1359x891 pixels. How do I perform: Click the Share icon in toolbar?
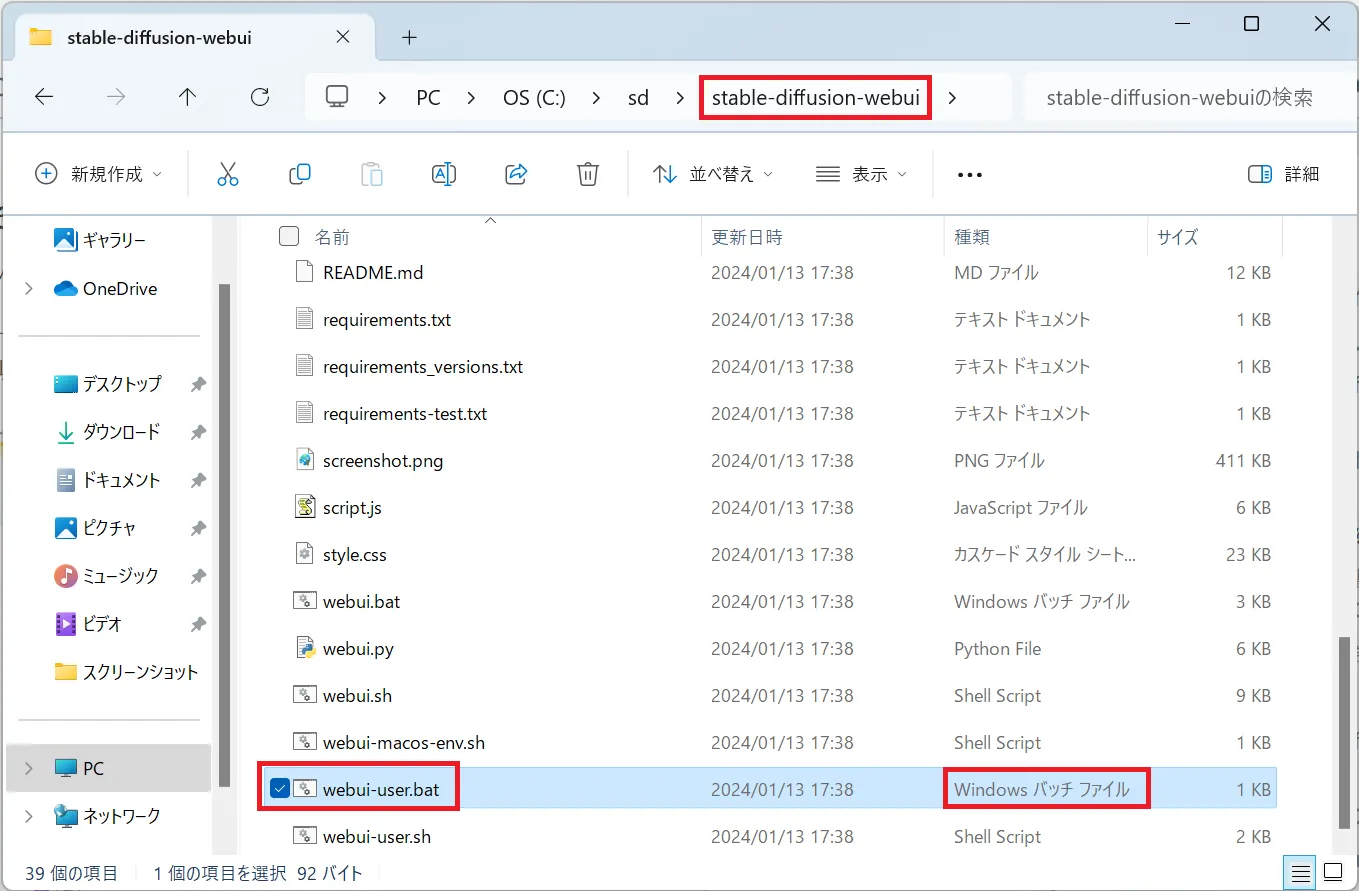pyautogui.click(x=516, y=174)
